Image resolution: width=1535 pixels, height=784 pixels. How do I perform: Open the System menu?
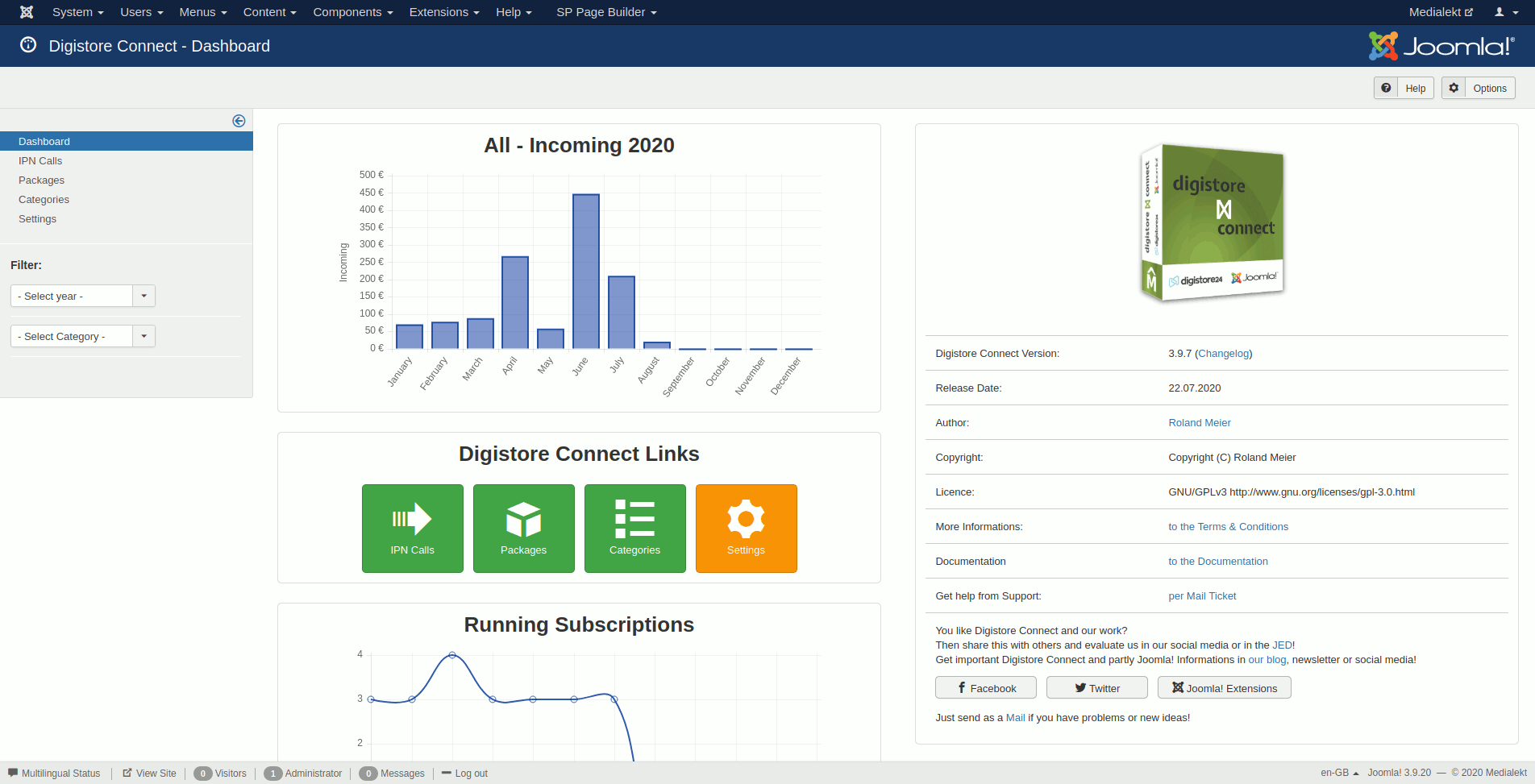coord(78,12)
